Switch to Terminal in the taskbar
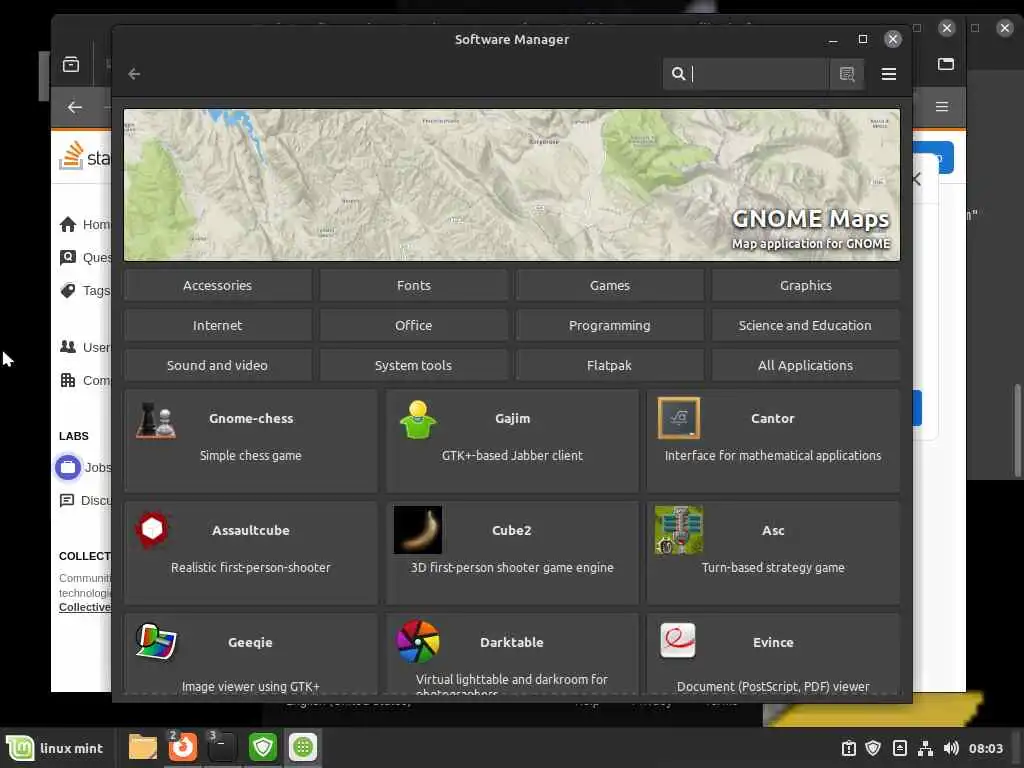Viewport: 1024px width, 768px height. [x=222, y=747]
